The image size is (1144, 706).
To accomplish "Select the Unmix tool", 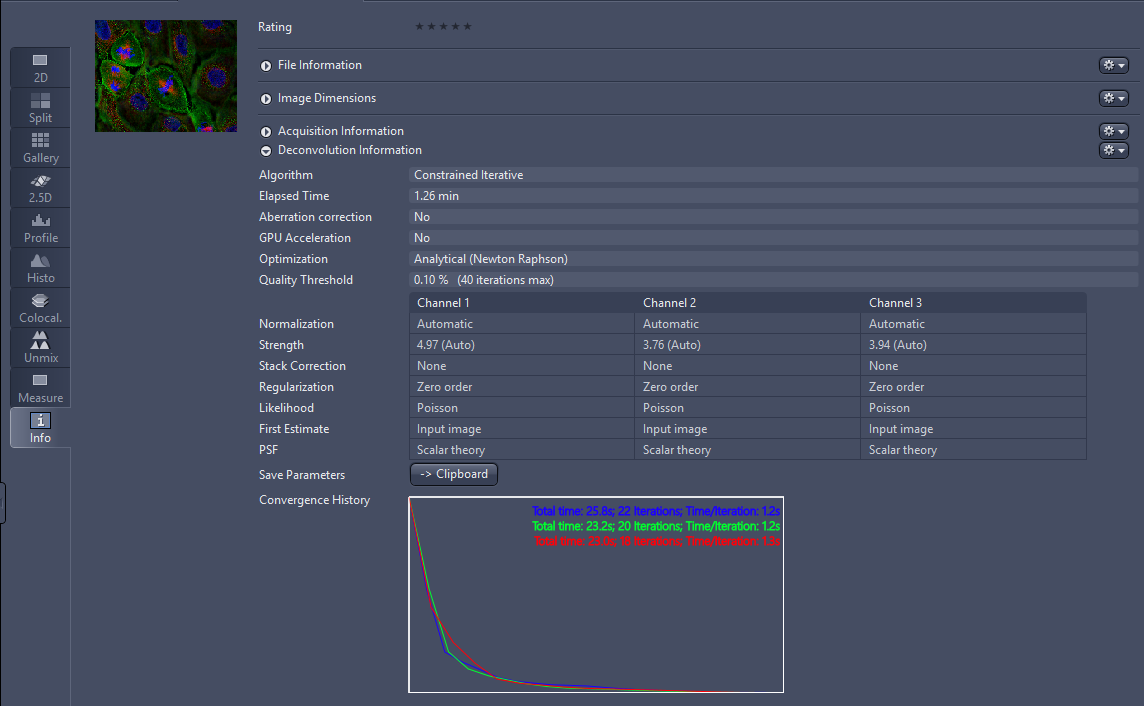I will point(39,347).
